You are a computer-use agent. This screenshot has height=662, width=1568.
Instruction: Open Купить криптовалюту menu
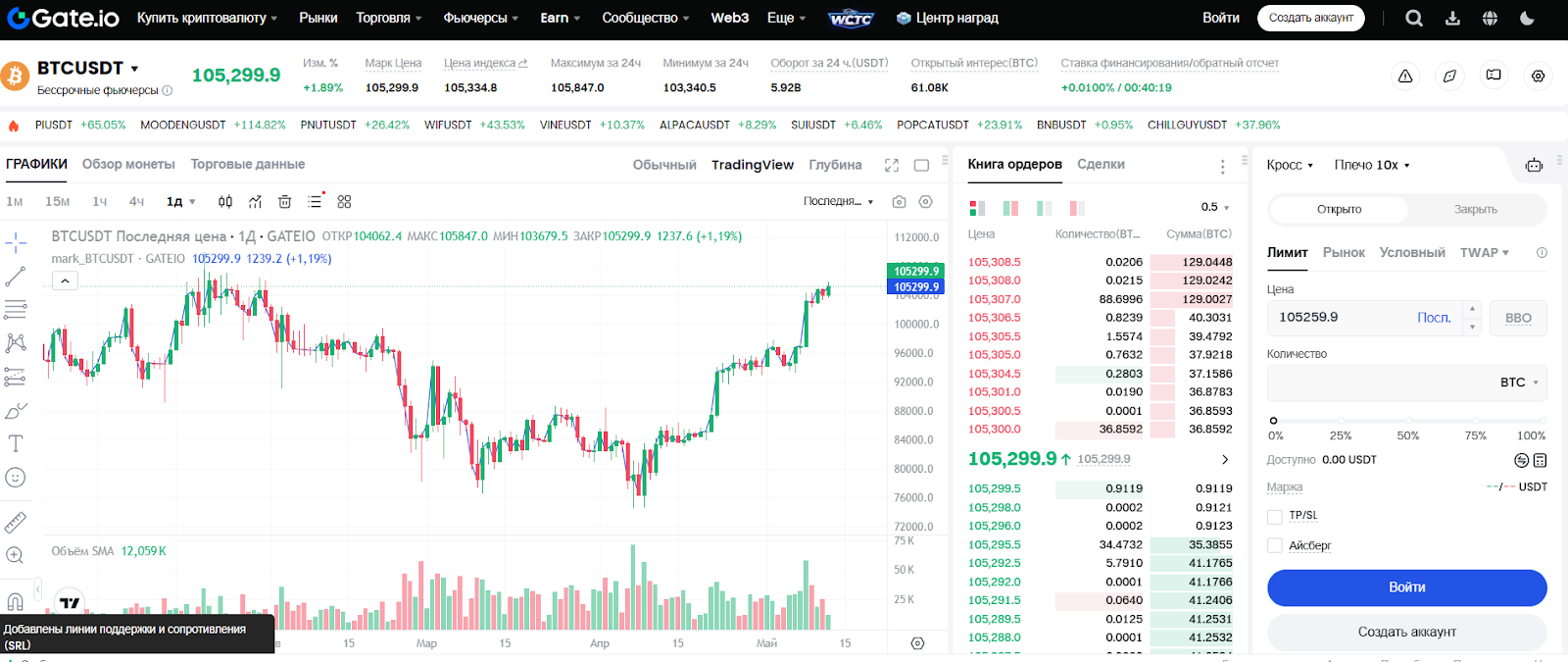point(207,18)
